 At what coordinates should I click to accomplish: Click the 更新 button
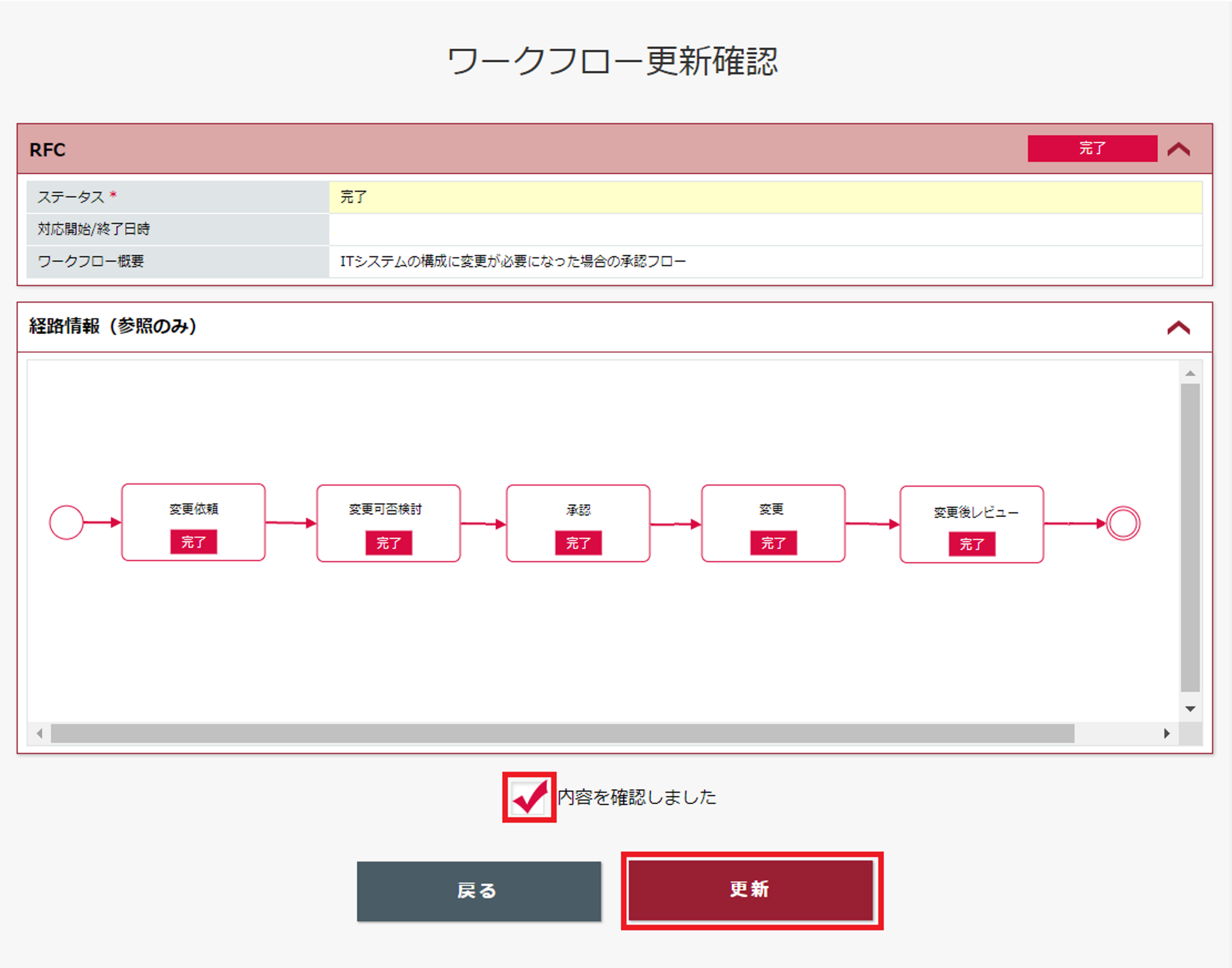pyautogui.click(x=751, y=890)
